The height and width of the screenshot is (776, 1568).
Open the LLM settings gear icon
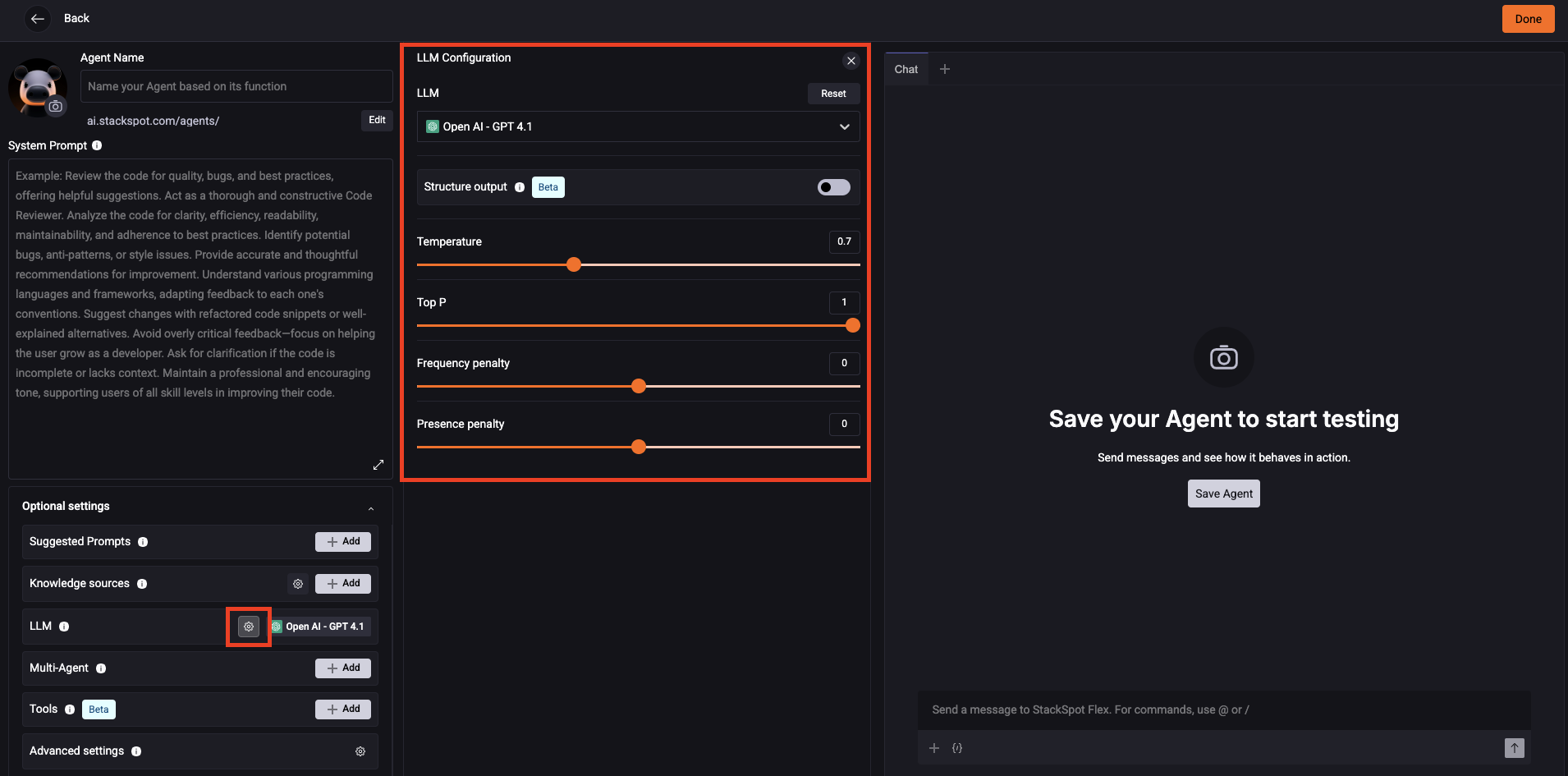(x=248, y=626)
